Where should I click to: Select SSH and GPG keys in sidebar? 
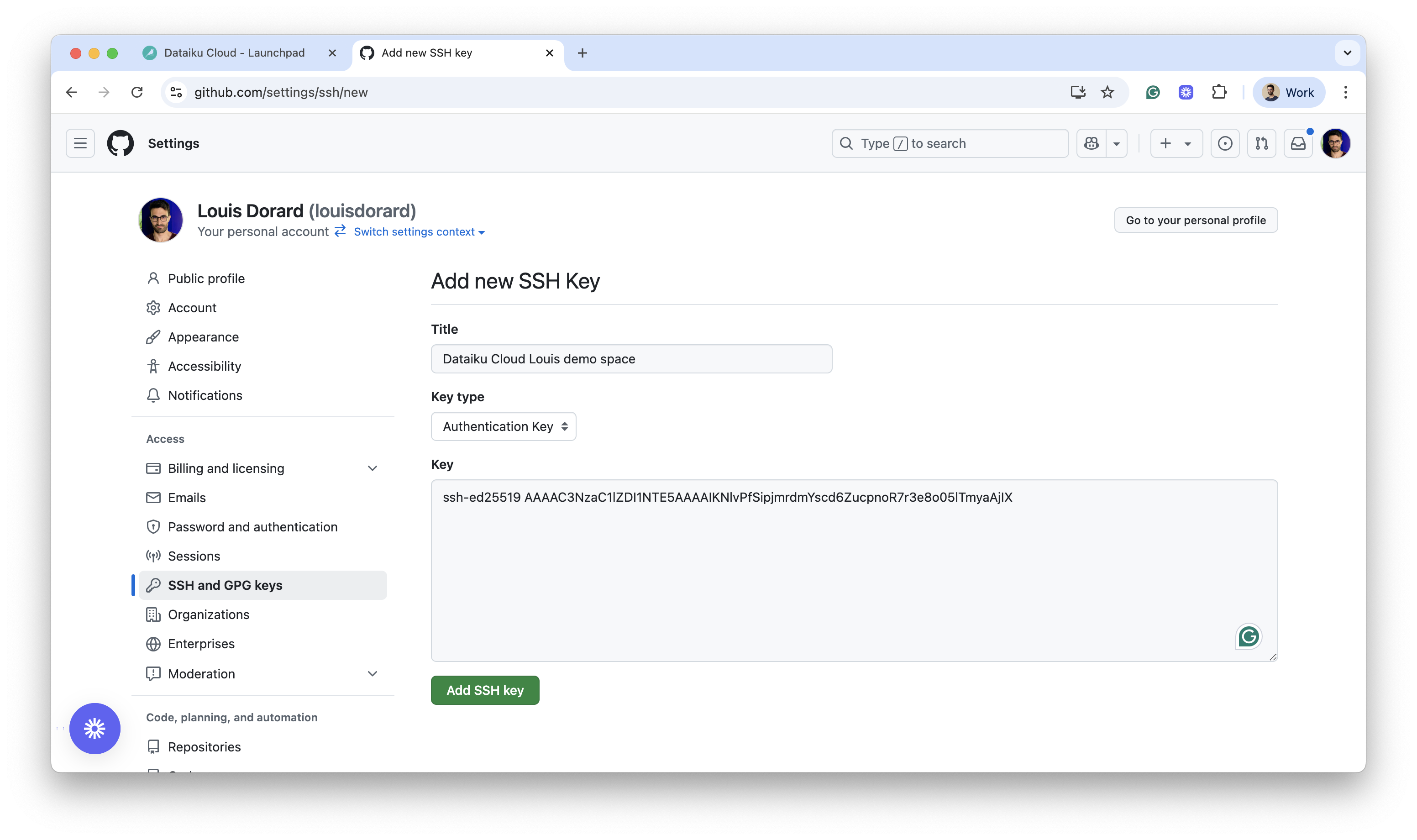262,585
